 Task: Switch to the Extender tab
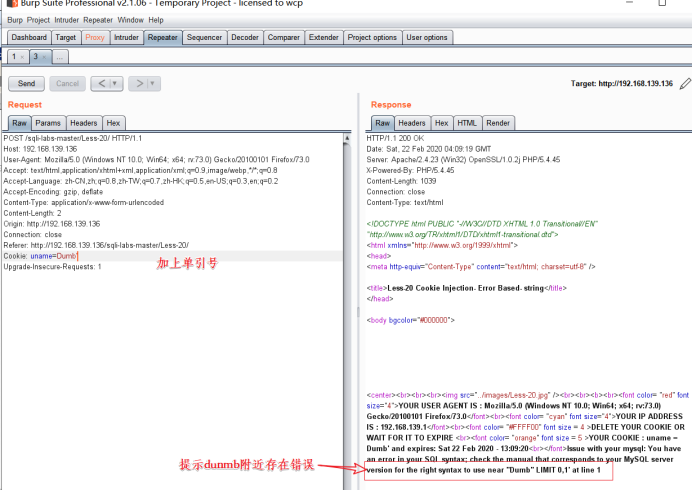323,38
